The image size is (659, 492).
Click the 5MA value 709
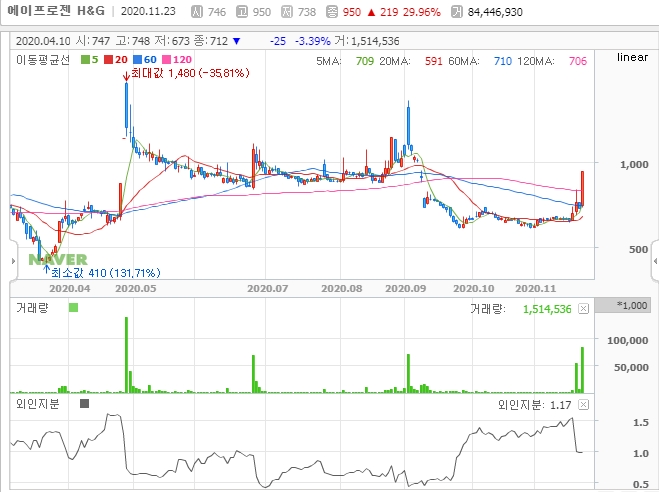coord(365,61)
